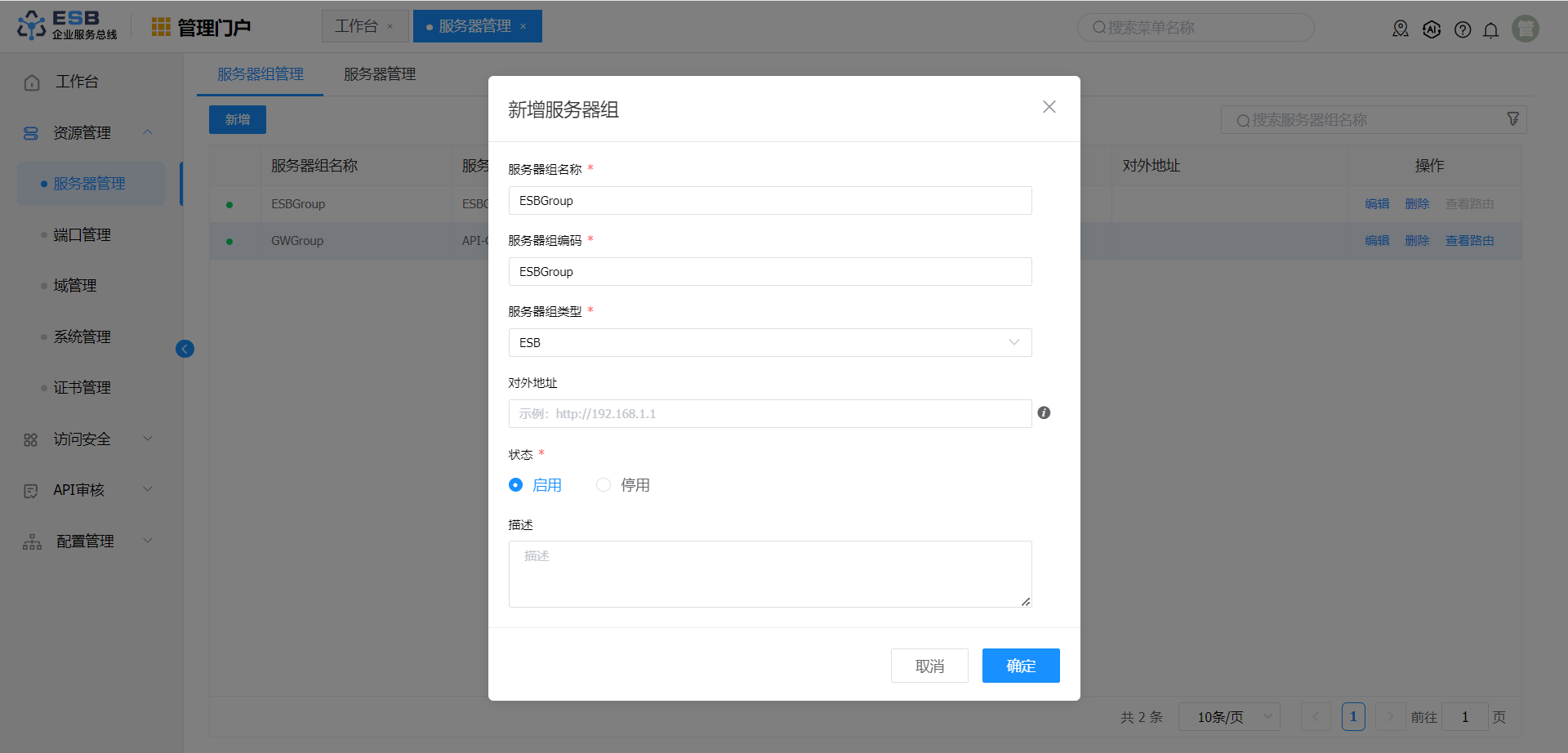The height and width of the screenshot is (753, 1568).
Task: Switch to the 工作台 top tab
Action: pos(357,26)
